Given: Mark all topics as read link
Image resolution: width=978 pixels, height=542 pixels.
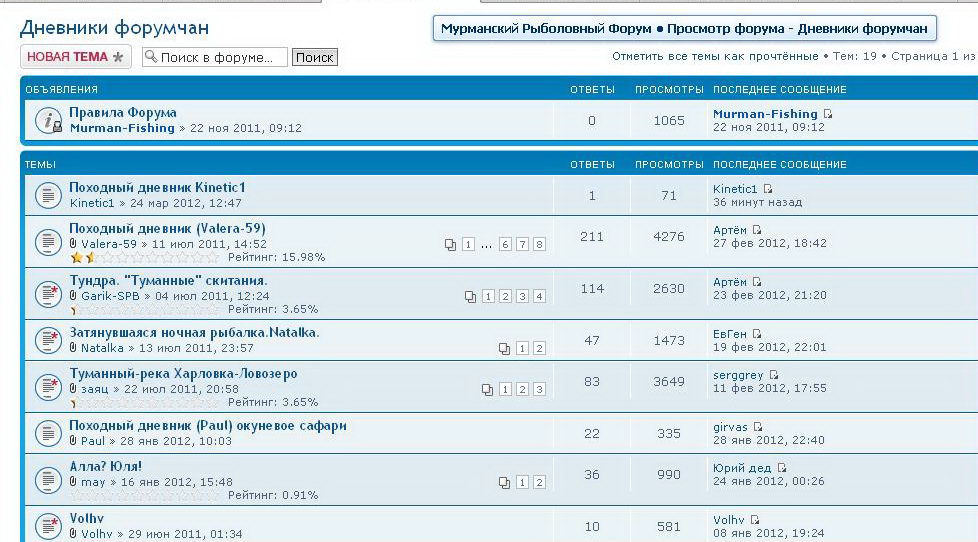Looking at the screenshot, I should coord(715,56).
